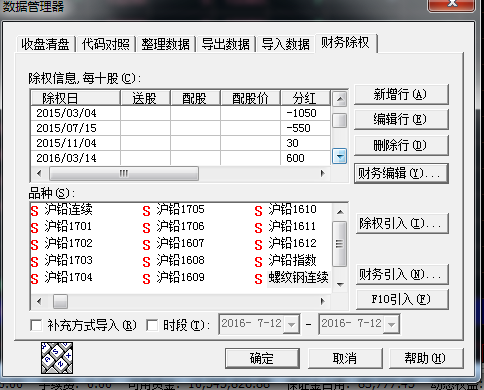Click the 分红 value -1050

click(301, 113)
